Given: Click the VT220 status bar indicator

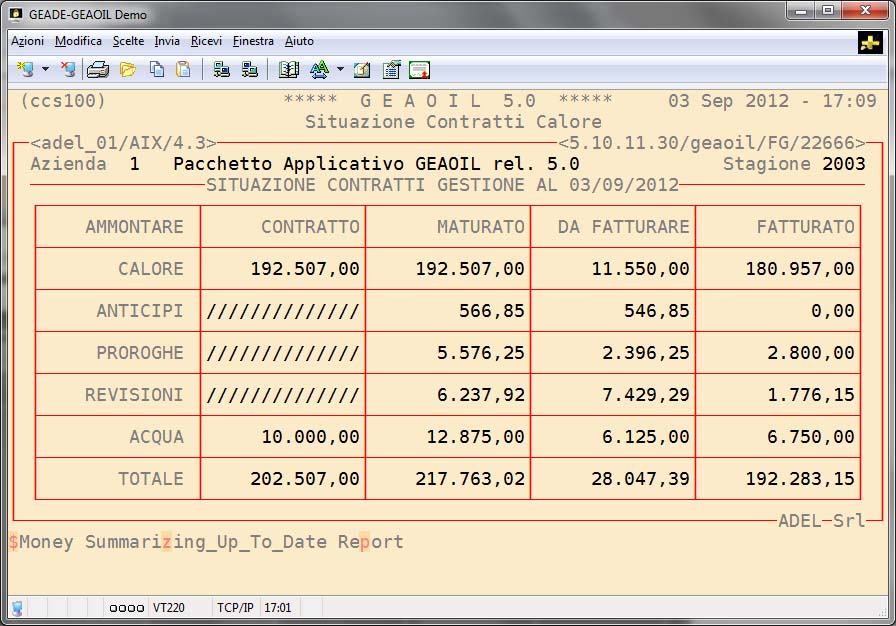Looking at the screenshot, I should pyautogui.click(x=167, y=607).
